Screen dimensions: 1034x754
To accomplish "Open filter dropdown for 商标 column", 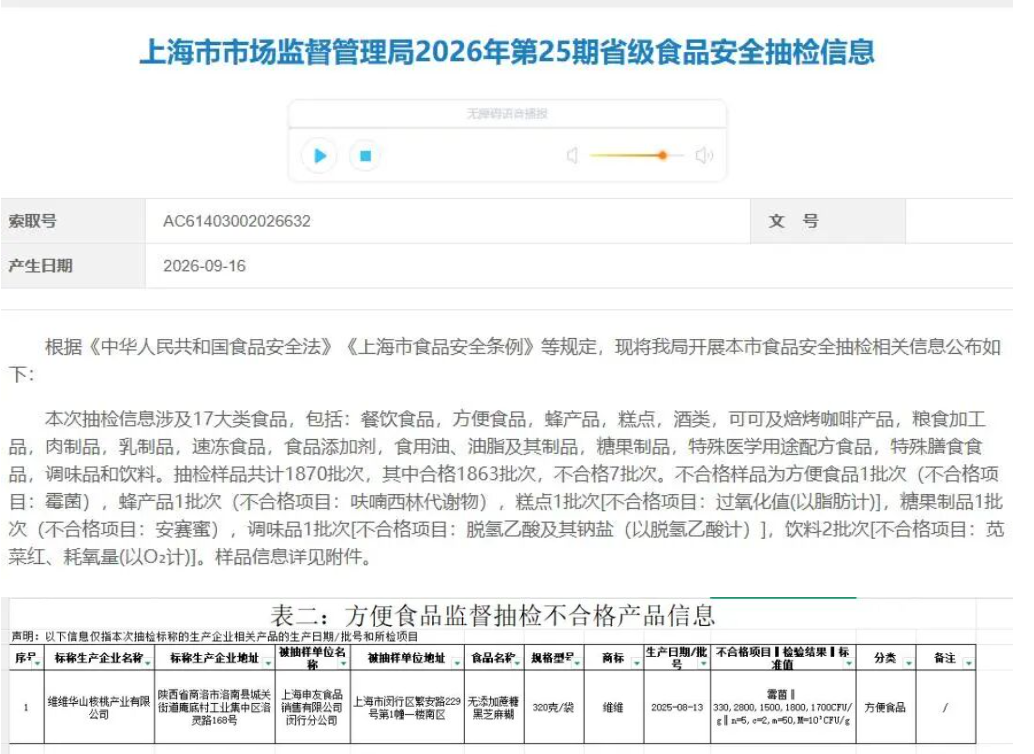I will (x=637, y=663).
